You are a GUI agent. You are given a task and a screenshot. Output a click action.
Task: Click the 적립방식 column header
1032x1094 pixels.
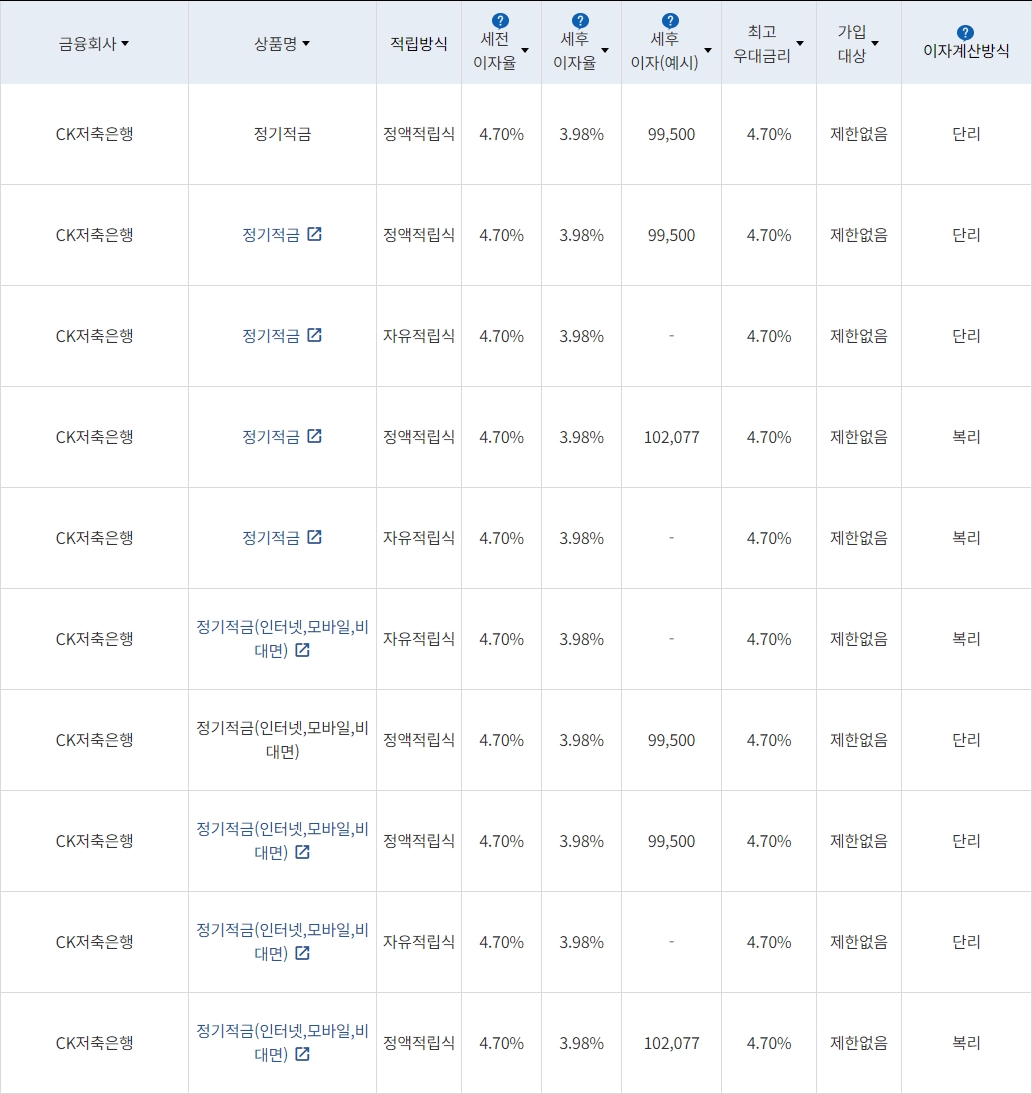coord(418,43)
